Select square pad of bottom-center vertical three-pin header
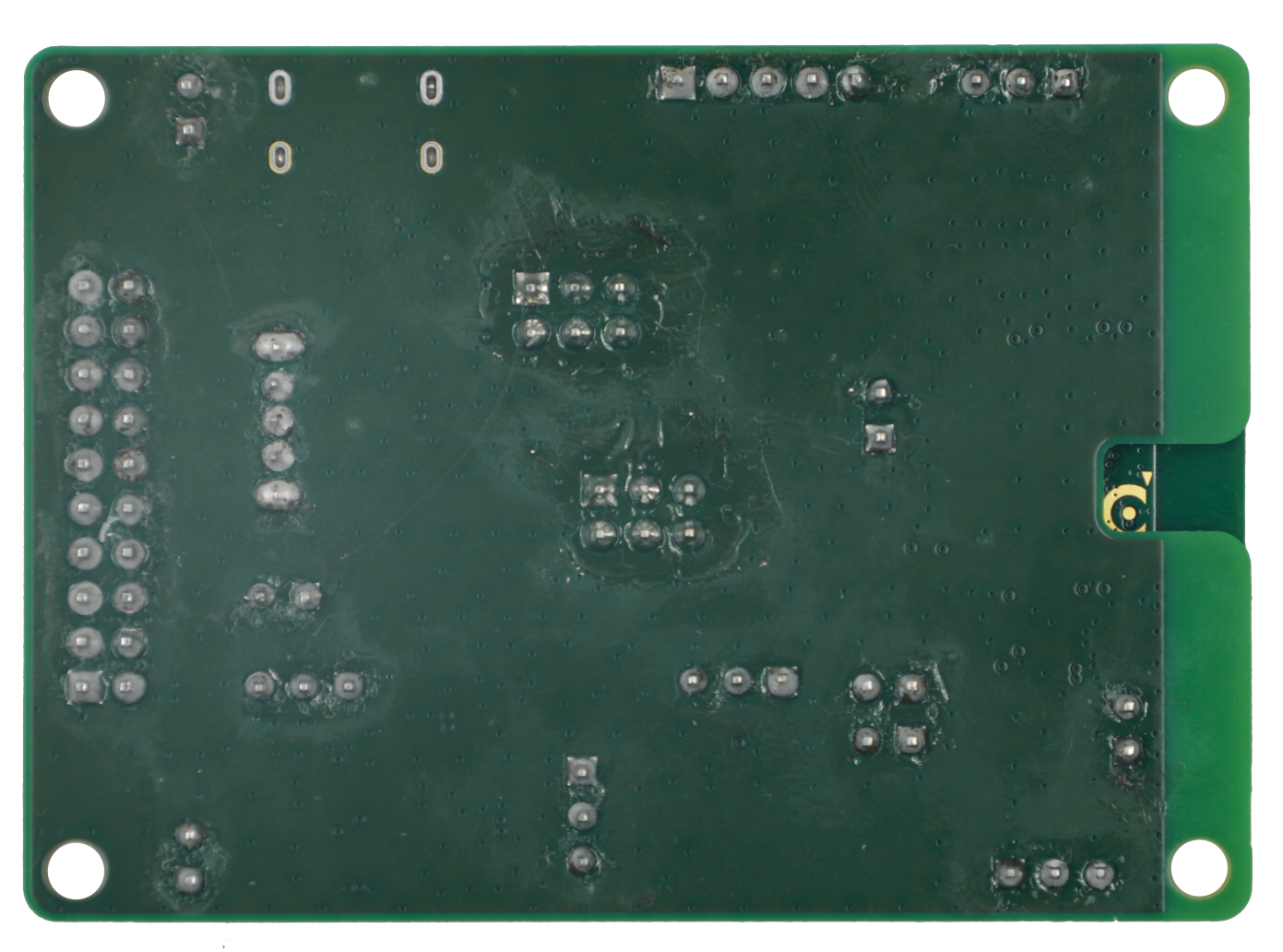 coord(581,770)
